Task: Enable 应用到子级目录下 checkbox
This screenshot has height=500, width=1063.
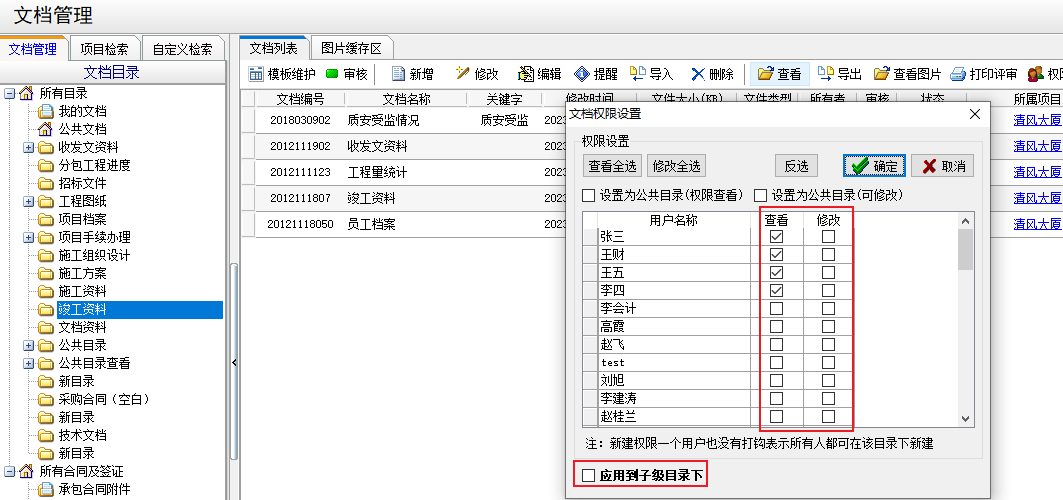Action: point(588,475)
